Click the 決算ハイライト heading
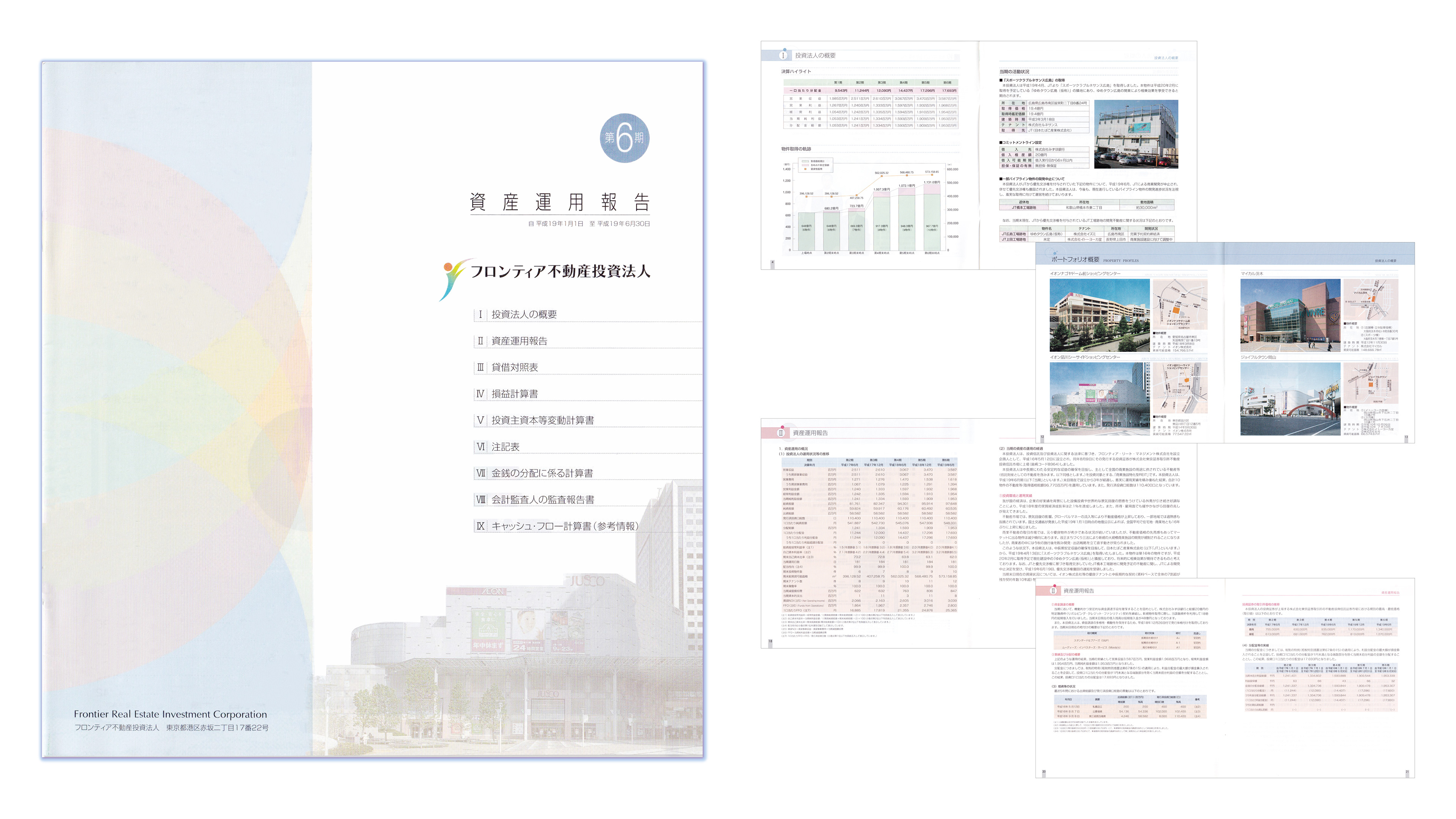This screenshot has height=819, width=1456. tap(796, 72)
